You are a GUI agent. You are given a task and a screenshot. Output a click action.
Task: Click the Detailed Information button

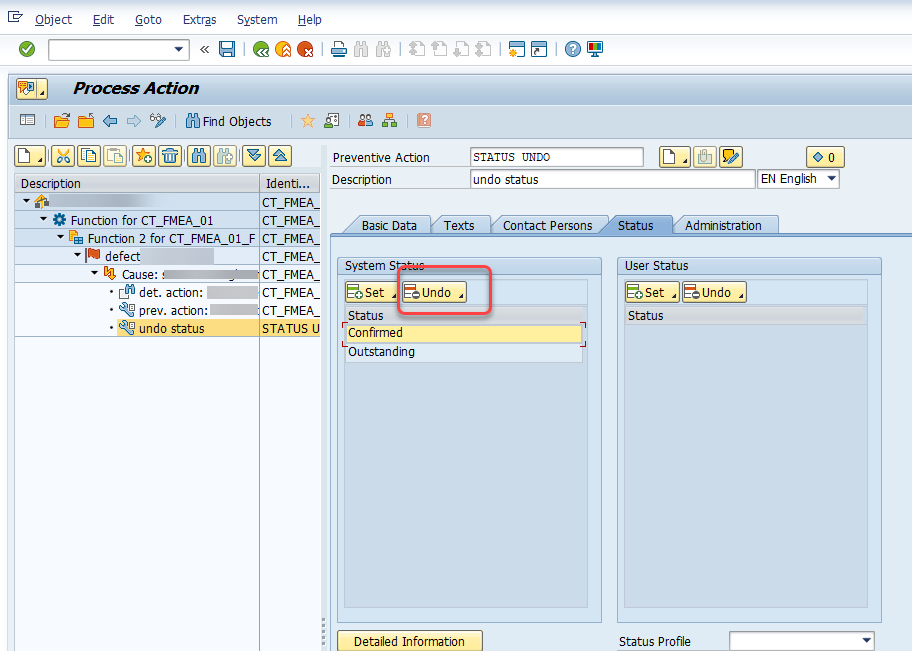click(x=409, y=641)
